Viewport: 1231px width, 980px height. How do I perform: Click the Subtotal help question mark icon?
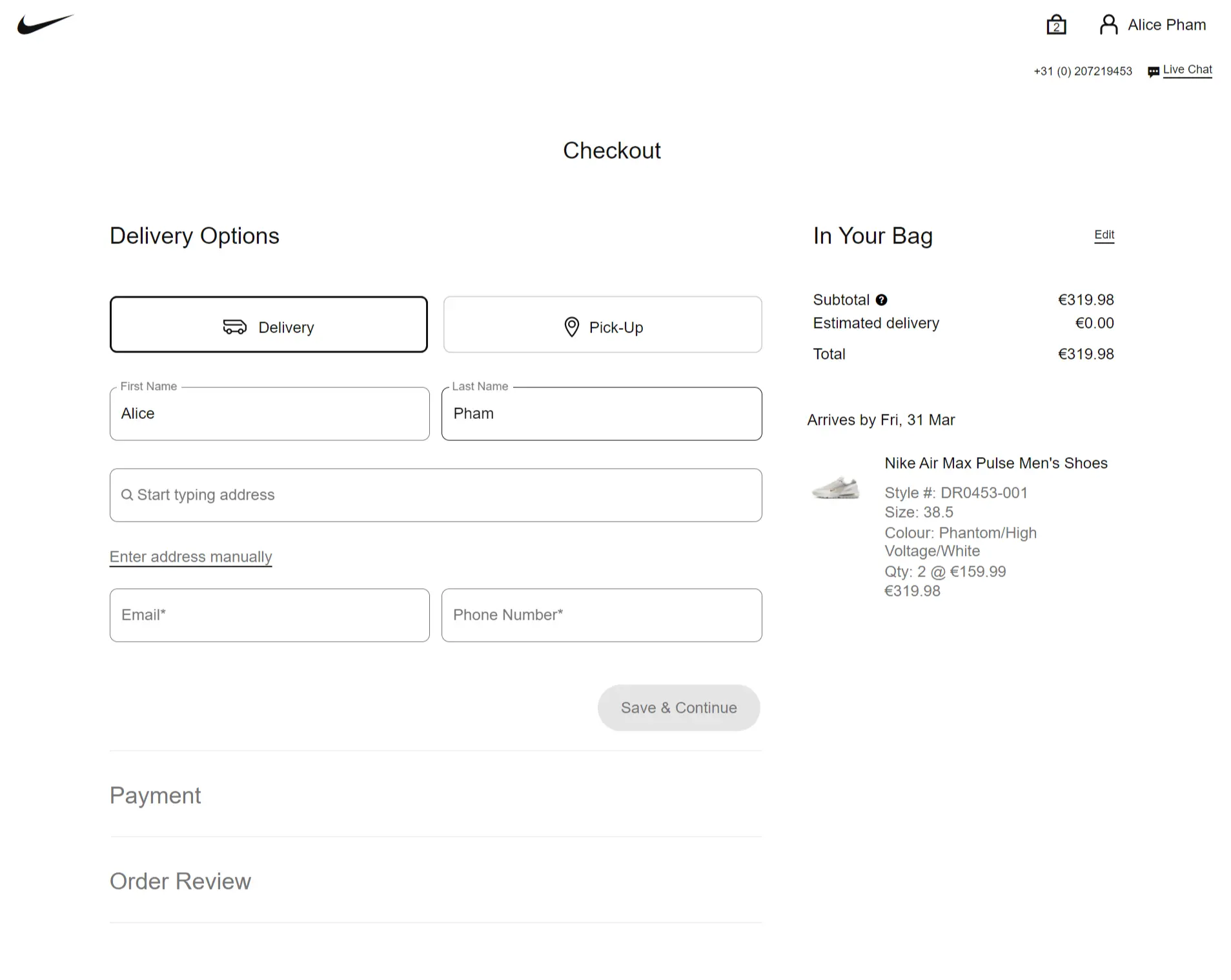coord(881,300)
